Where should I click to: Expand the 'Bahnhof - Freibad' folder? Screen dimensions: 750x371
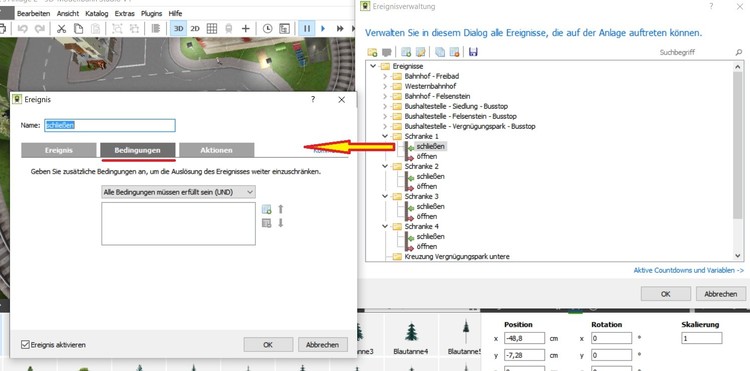(x=385, y=76)
